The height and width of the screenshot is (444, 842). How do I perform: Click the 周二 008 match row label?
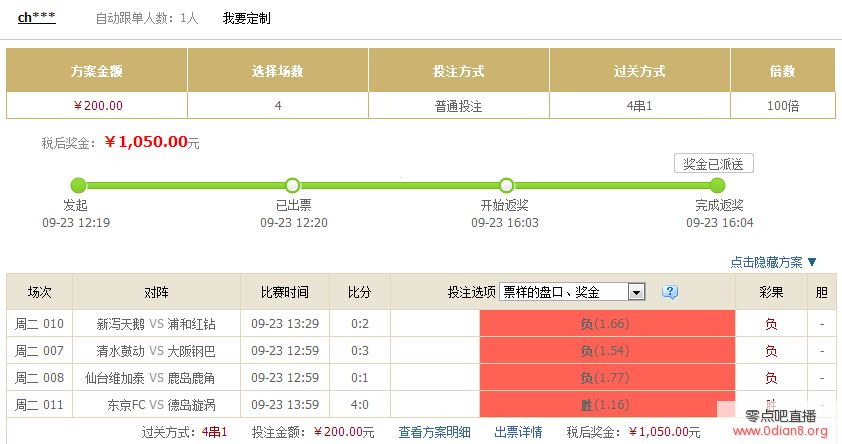pyautogui.click(x=39, y=377)
